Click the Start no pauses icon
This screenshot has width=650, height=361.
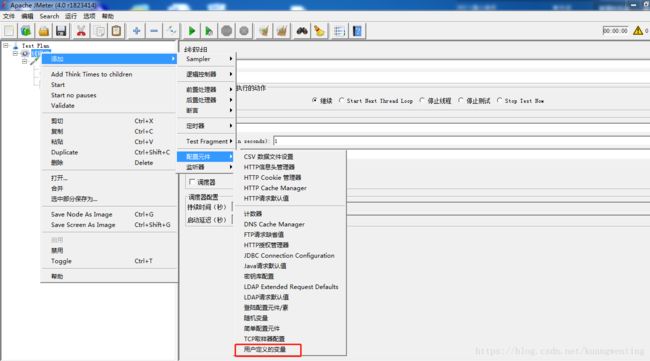pos(209,31)
